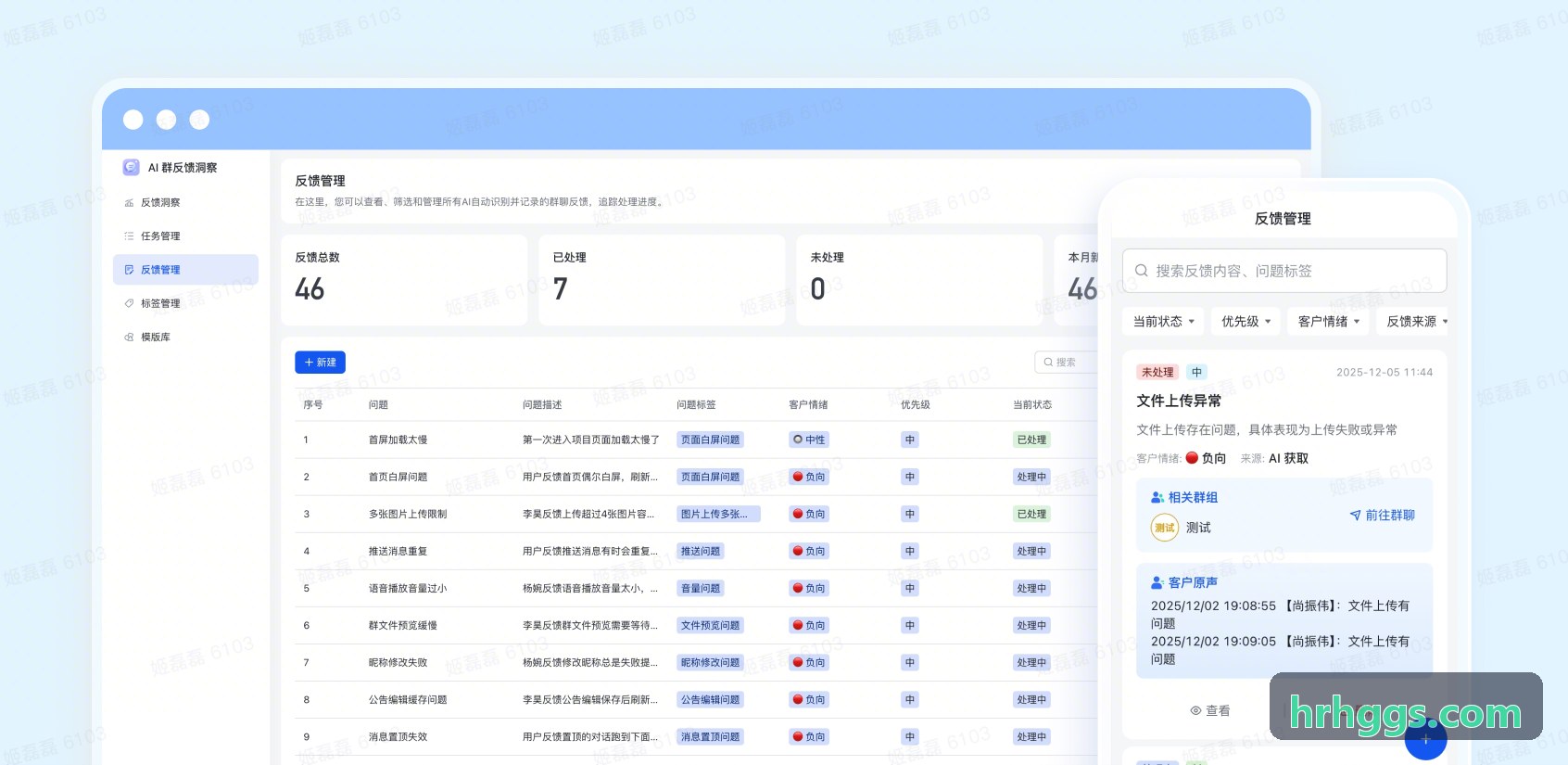Open the 反馈管理 sidebar menu item

(x=185, y=270)
